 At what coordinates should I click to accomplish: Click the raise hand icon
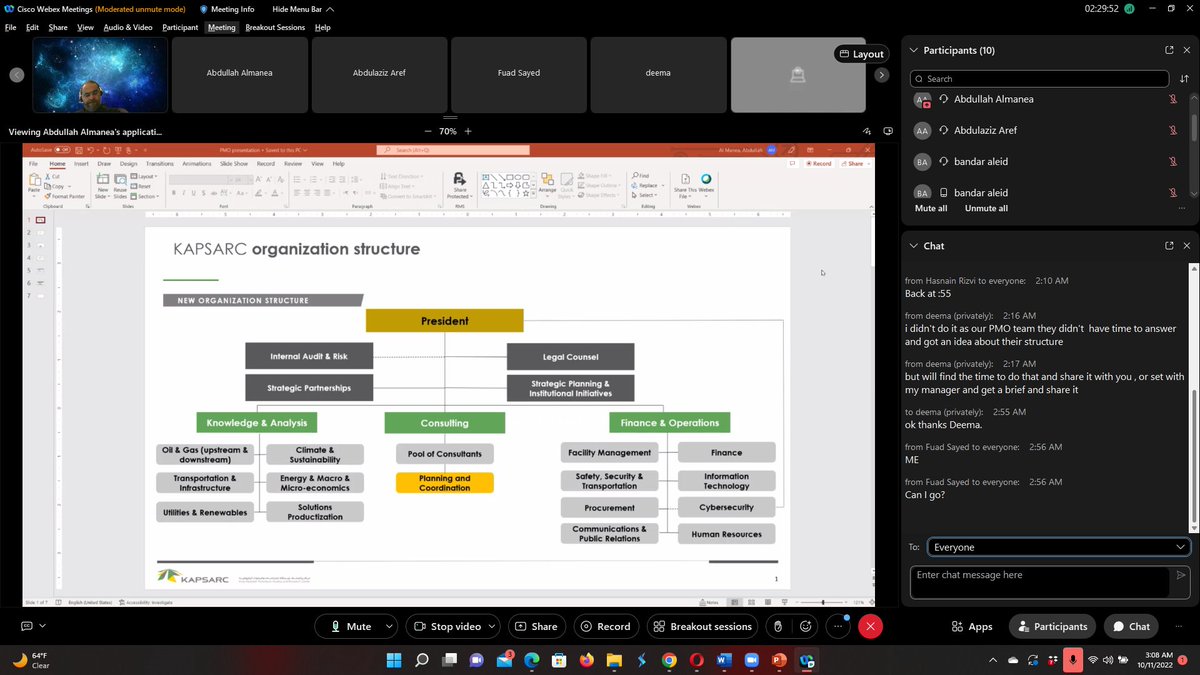click(778, 627)
